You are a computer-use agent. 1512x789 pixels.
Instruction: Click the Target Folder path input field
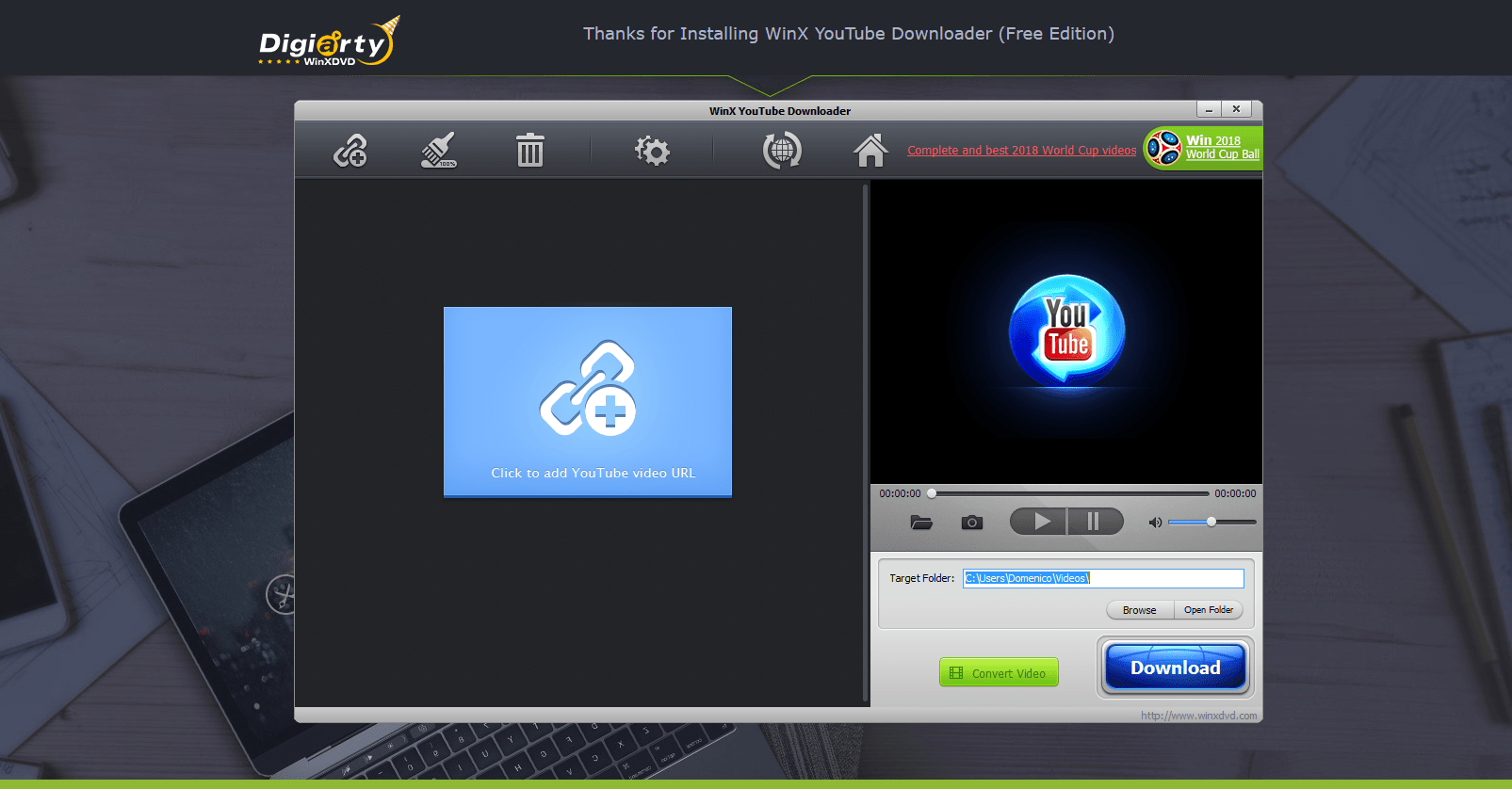pos(1103,578)
